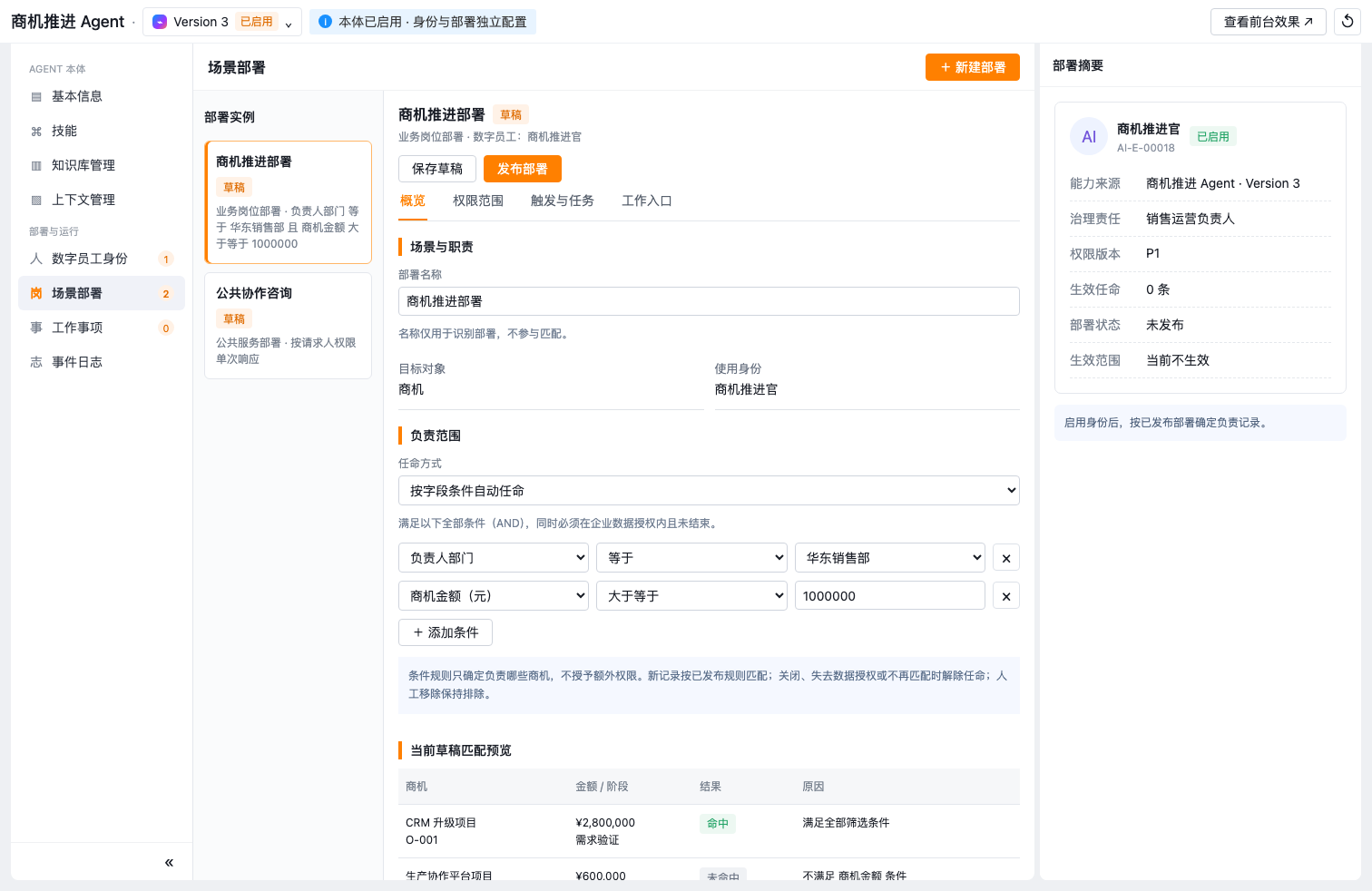Click the blue info icon in banner
1372x891 pixels.
click(x=325, y=22)
